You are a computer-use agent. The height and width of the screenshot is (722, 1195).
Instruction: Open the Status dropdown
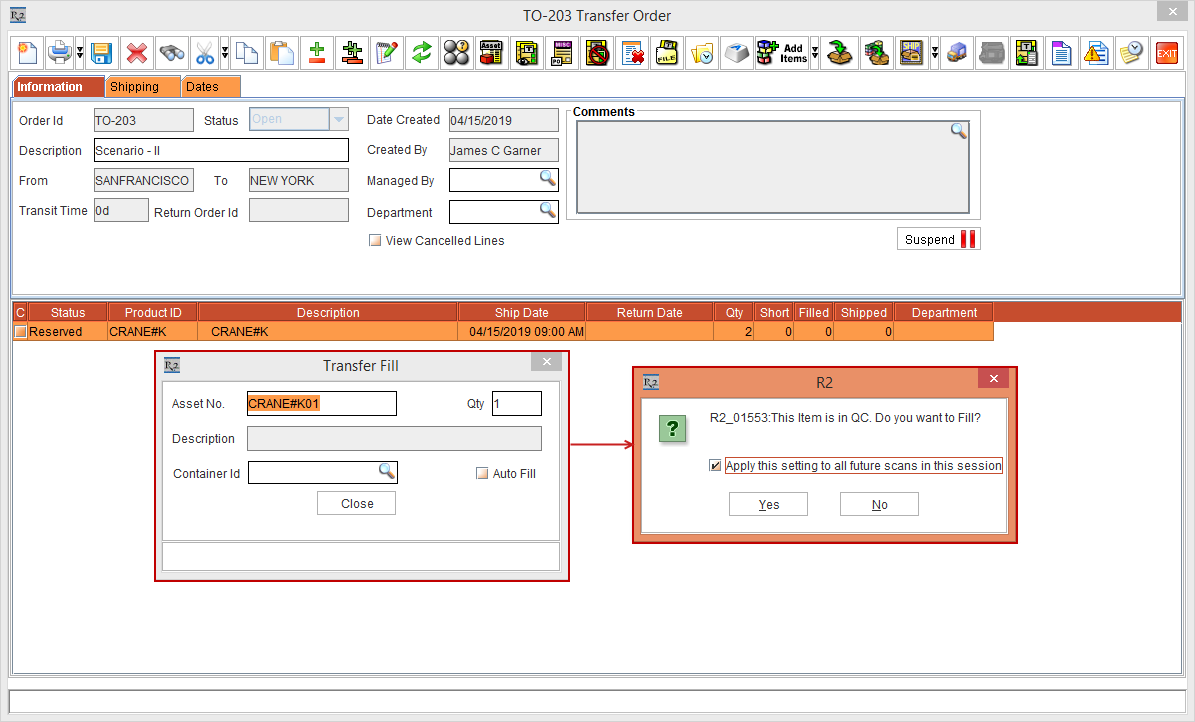(339, 120)
